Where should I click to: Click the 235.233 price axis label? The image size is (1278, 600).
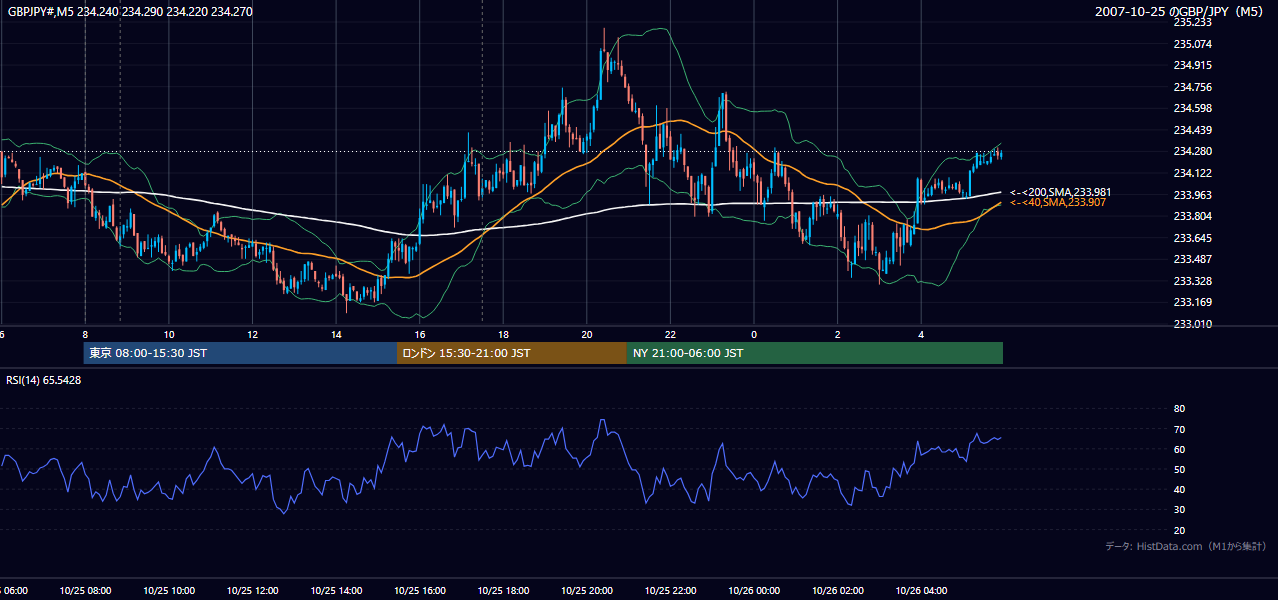tap(1192, 22)
